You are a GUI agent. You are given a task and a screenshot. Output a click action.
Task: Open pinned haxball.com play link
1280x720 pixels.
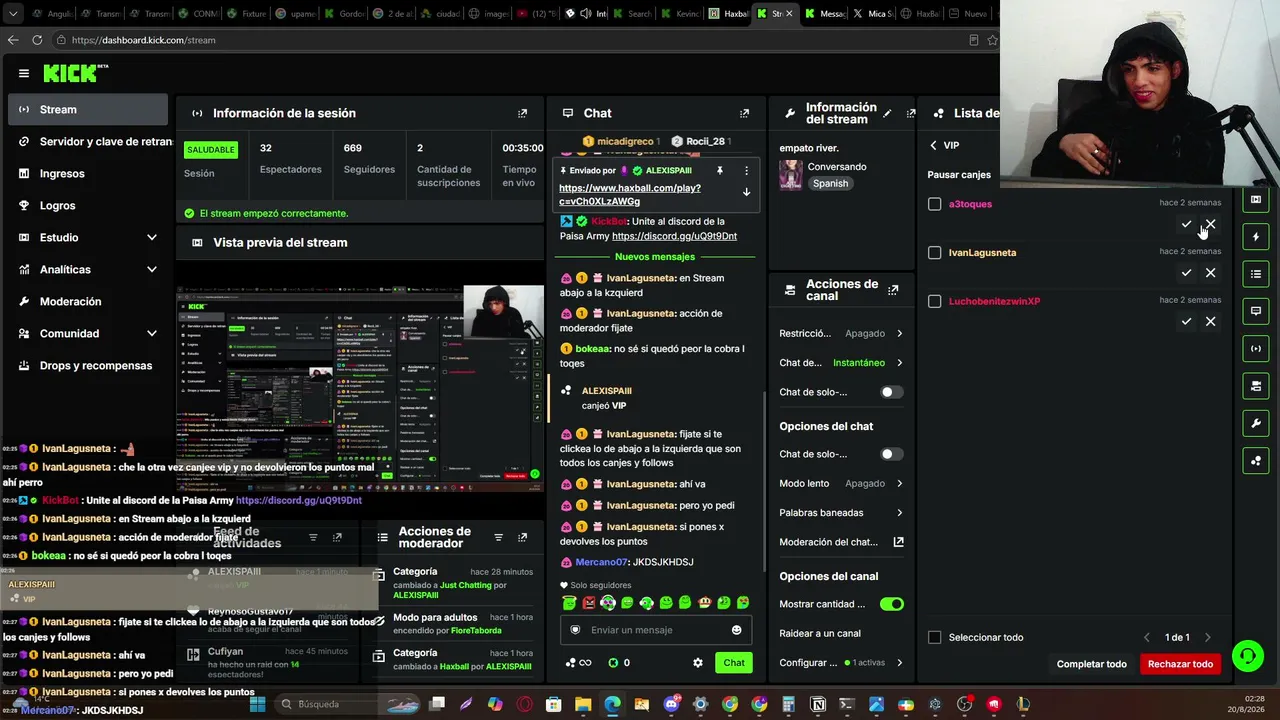[630, 195]
